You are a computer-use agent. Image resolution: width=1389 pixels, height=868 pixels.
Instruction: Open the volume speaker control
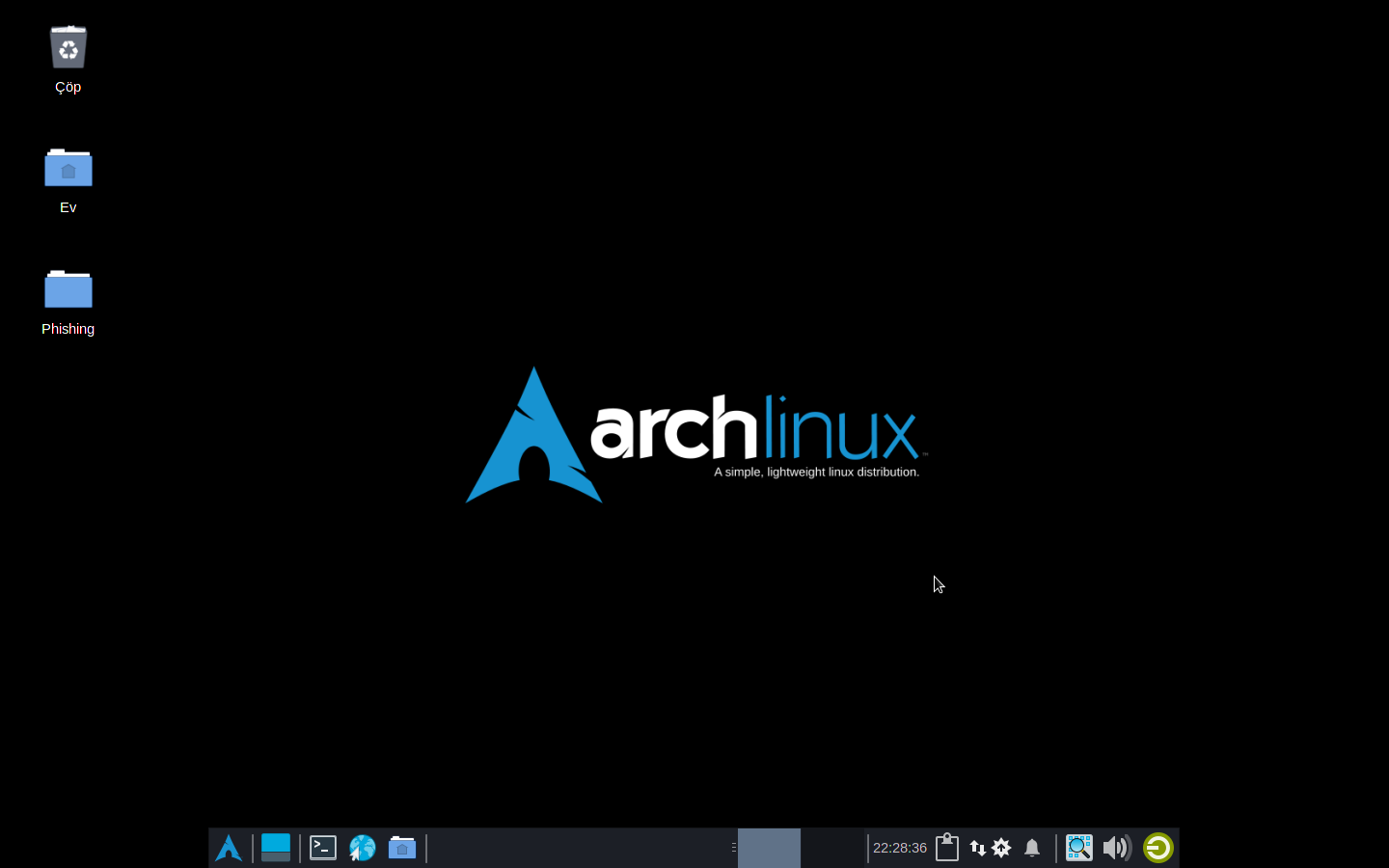1117,848
